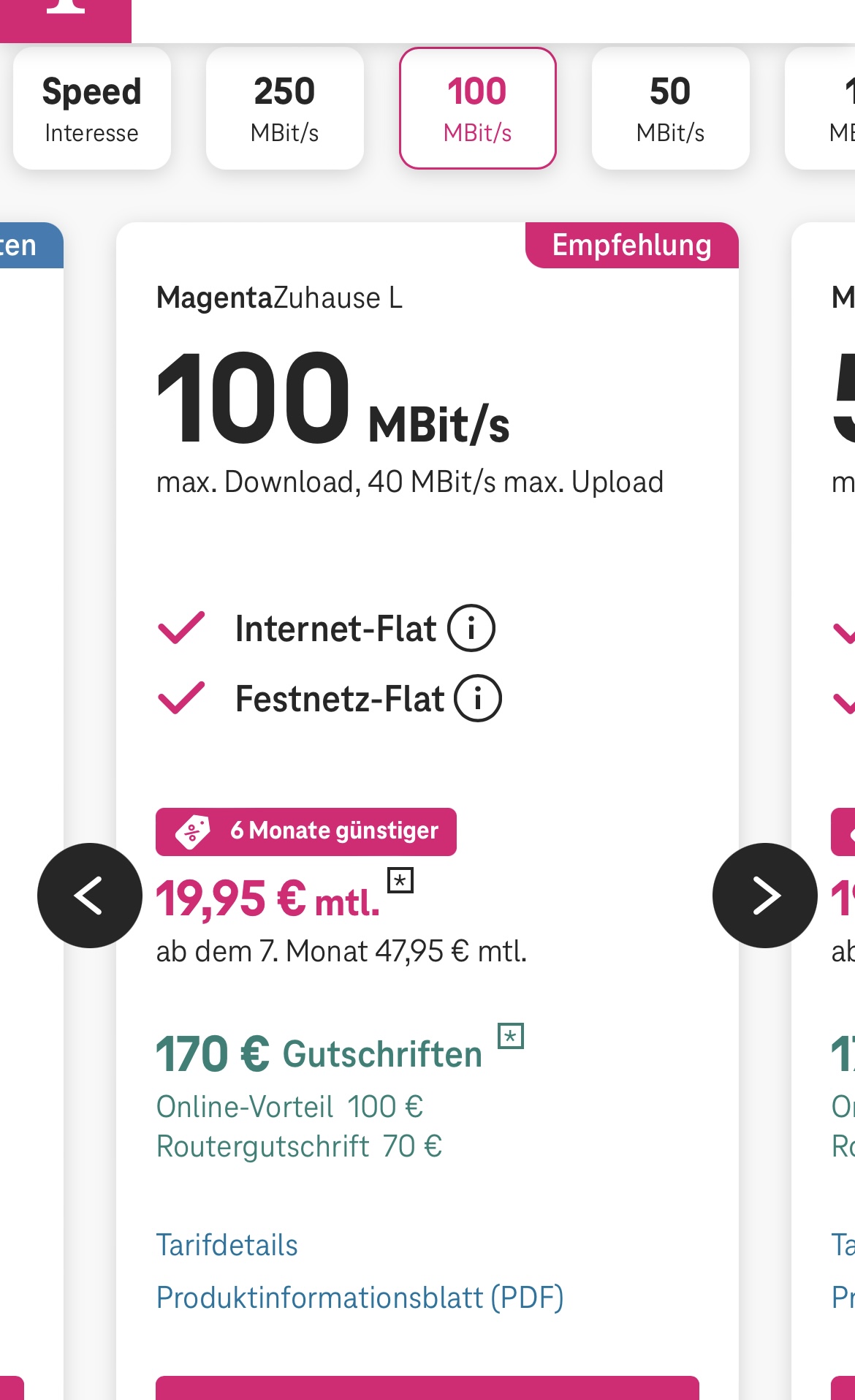Image resolution: width=855 pixels, height=1400 pixels.
Task: Click the MagentaZuhause L tariff title
Action: [x=280, y=298]
